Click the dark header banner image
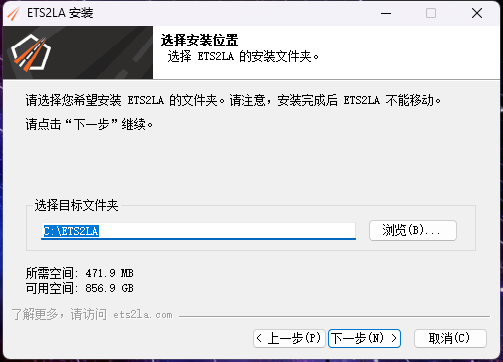The width and height of the screenshot is (503, 362). tap(78, 53)
